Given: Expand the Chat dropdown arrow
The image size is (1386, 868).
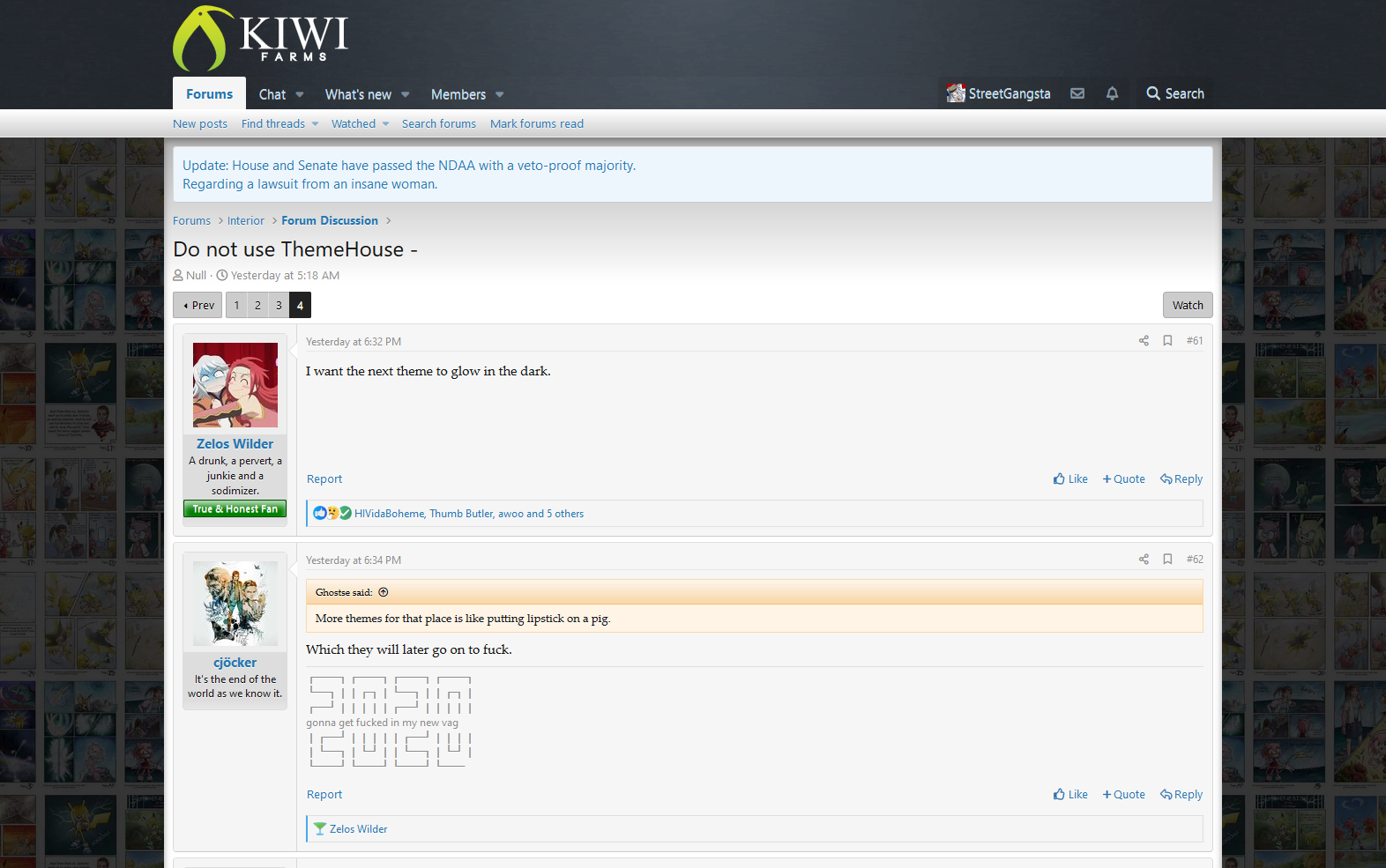Looking at the screenshot, I should click(x=300, y=94).
